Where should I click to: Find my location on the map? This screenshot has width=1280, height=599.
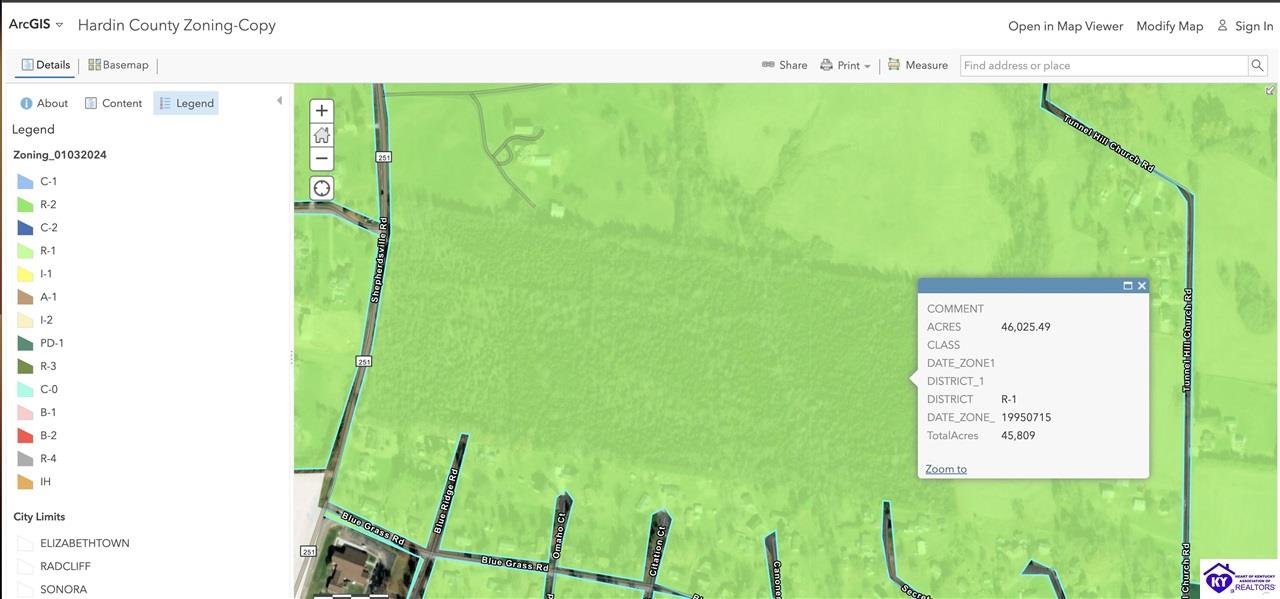tap(322, 188)
